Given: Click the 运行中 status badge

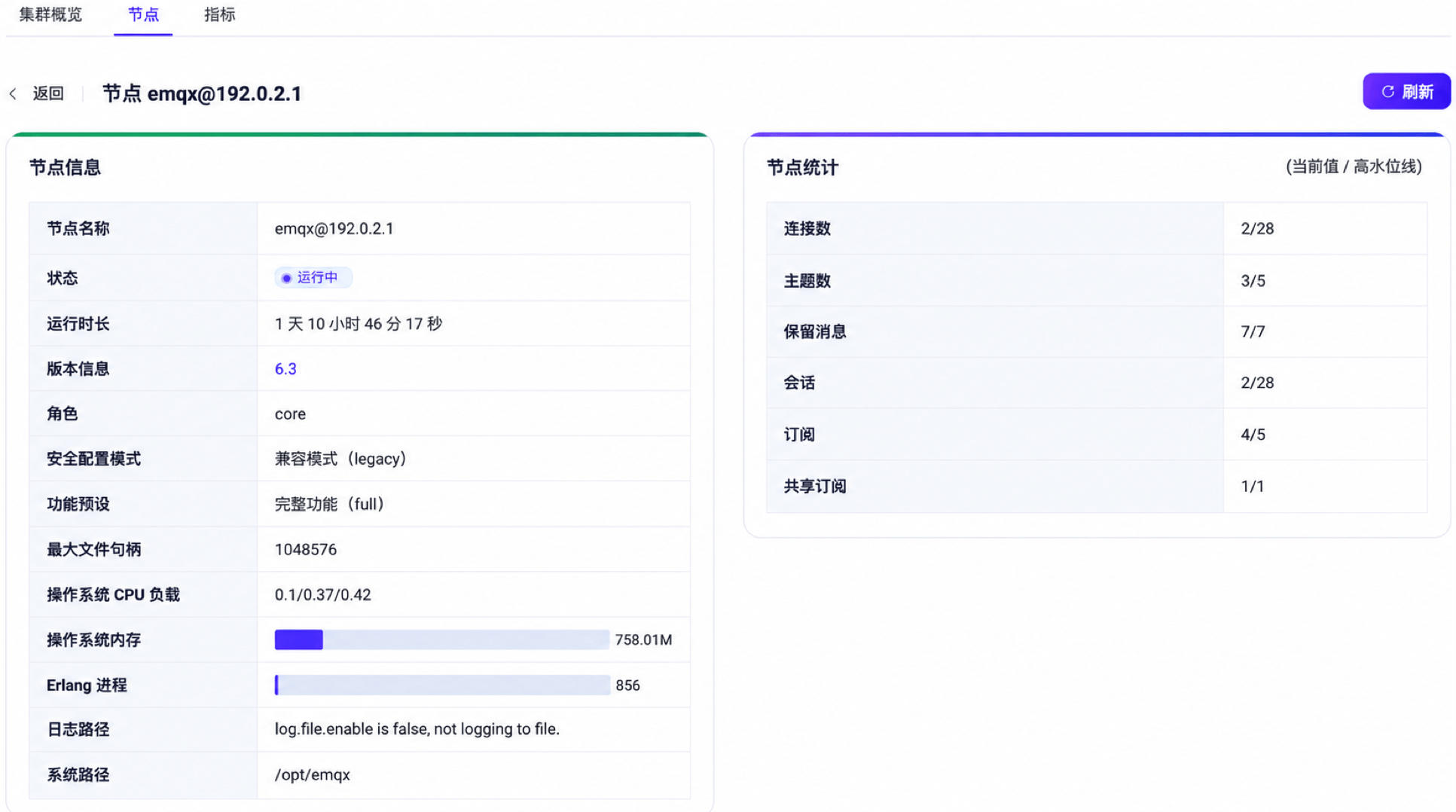Looking at the screenshot, I should point(313,278).
